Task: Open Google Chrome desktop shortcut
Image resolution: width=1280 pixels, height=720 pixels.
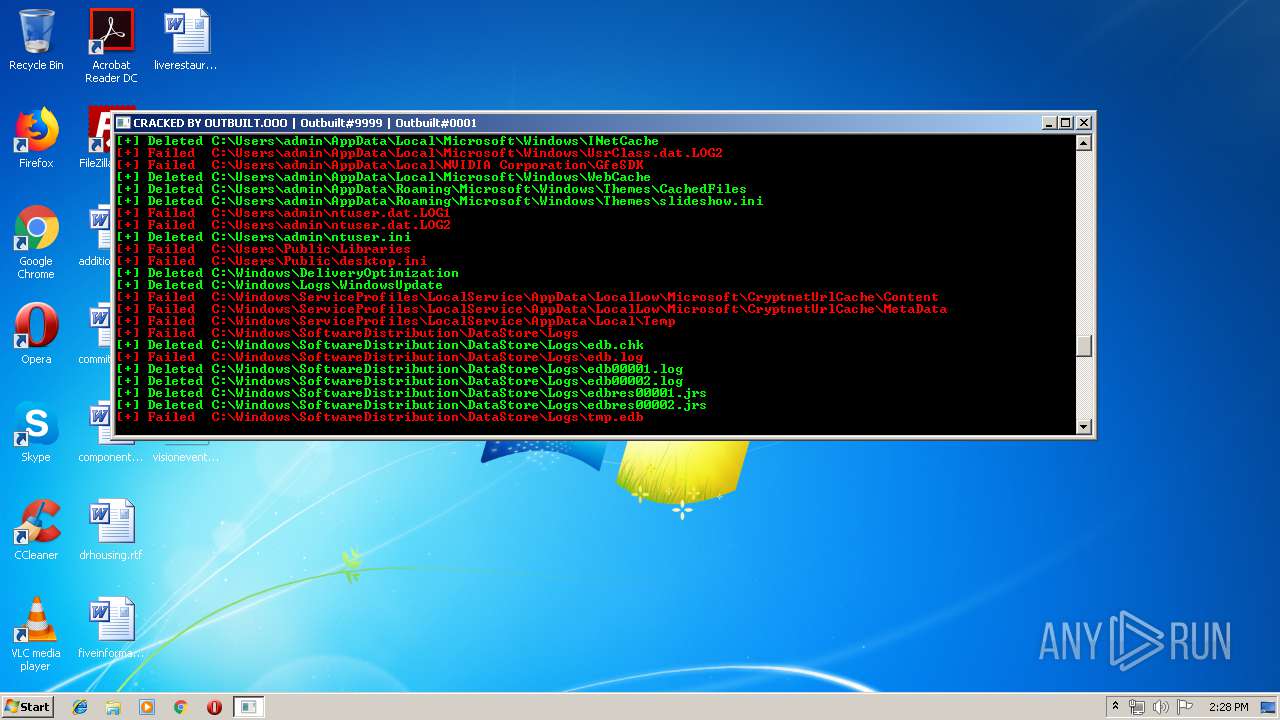Action: [x=36, y=243]
